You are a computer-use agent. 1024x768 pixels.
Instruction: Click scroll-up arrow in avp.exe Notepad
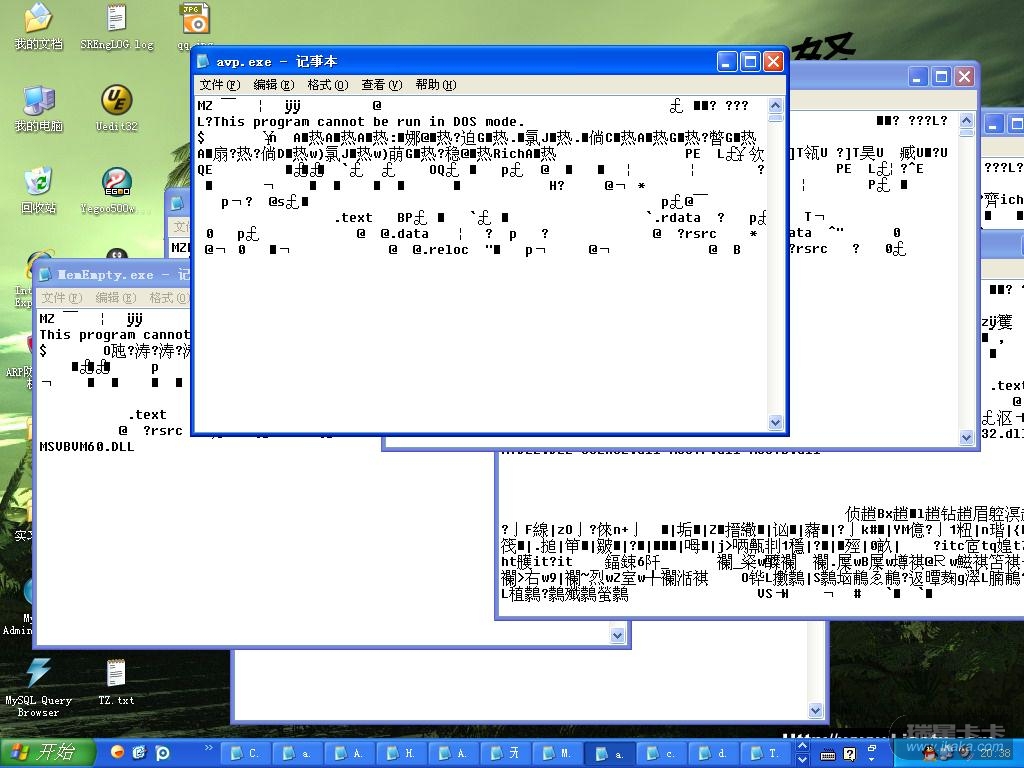point(775,105)
